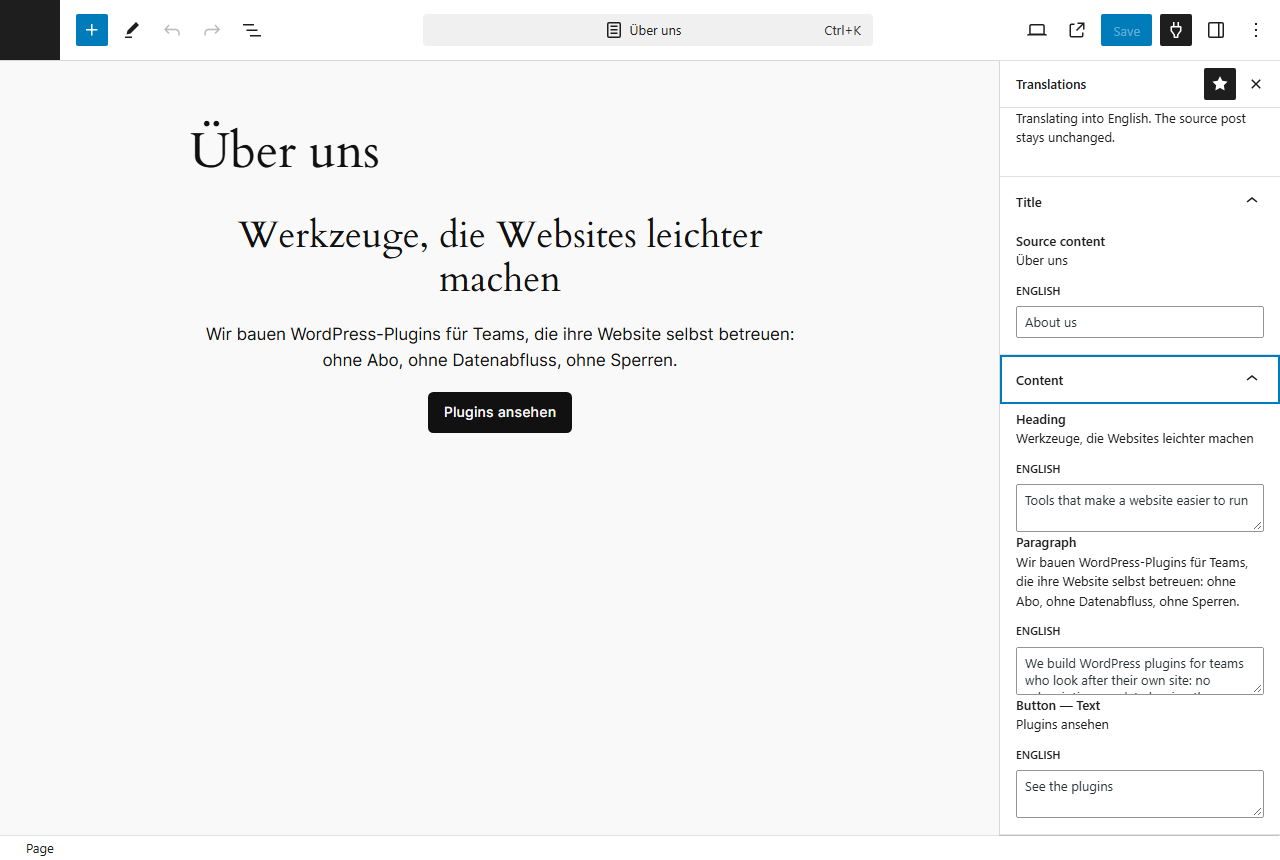Collapse the Content panel

coord(1140,380)
